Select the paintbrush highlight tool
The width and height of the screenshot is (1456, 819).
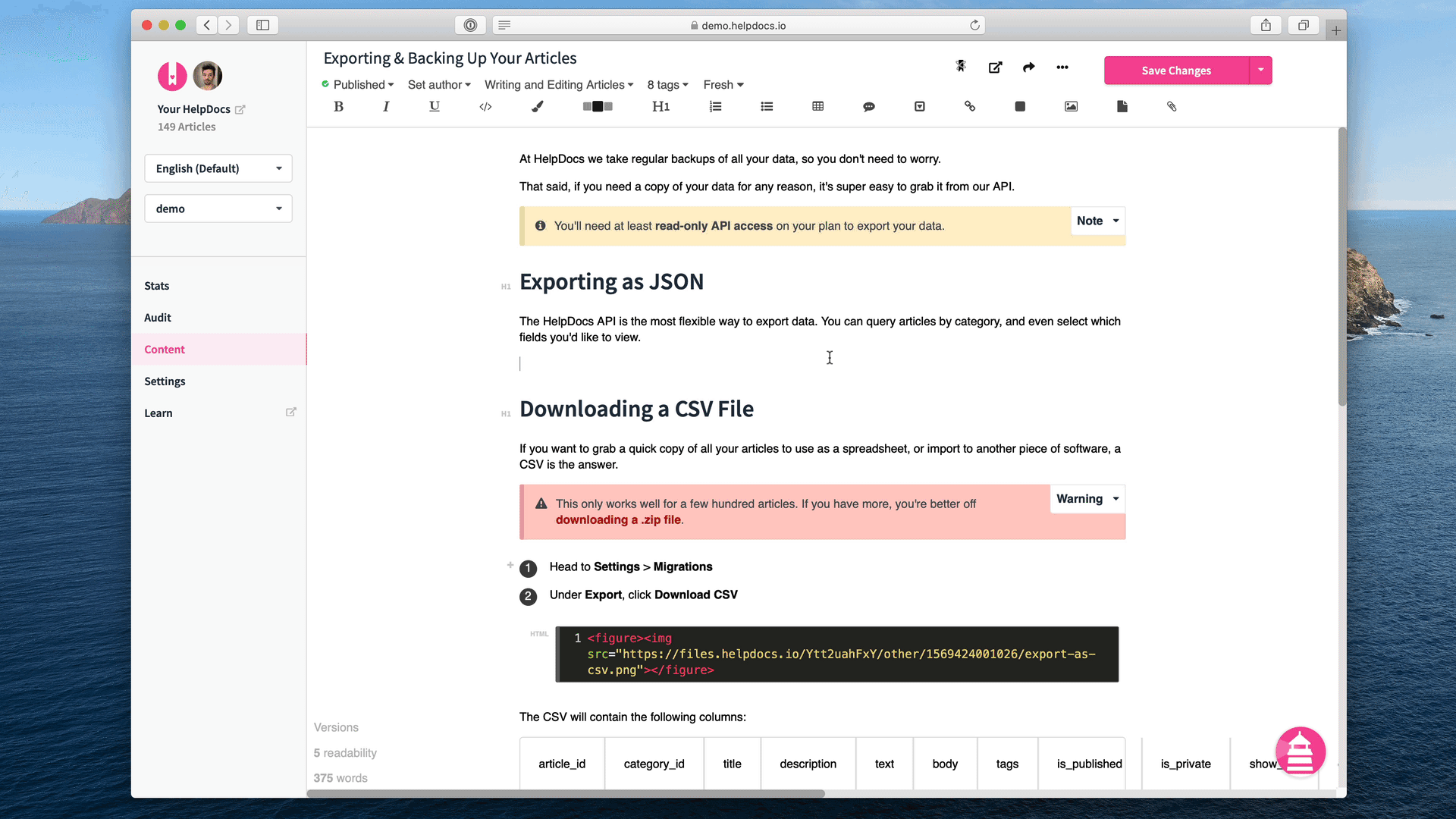tap(538, 107)
